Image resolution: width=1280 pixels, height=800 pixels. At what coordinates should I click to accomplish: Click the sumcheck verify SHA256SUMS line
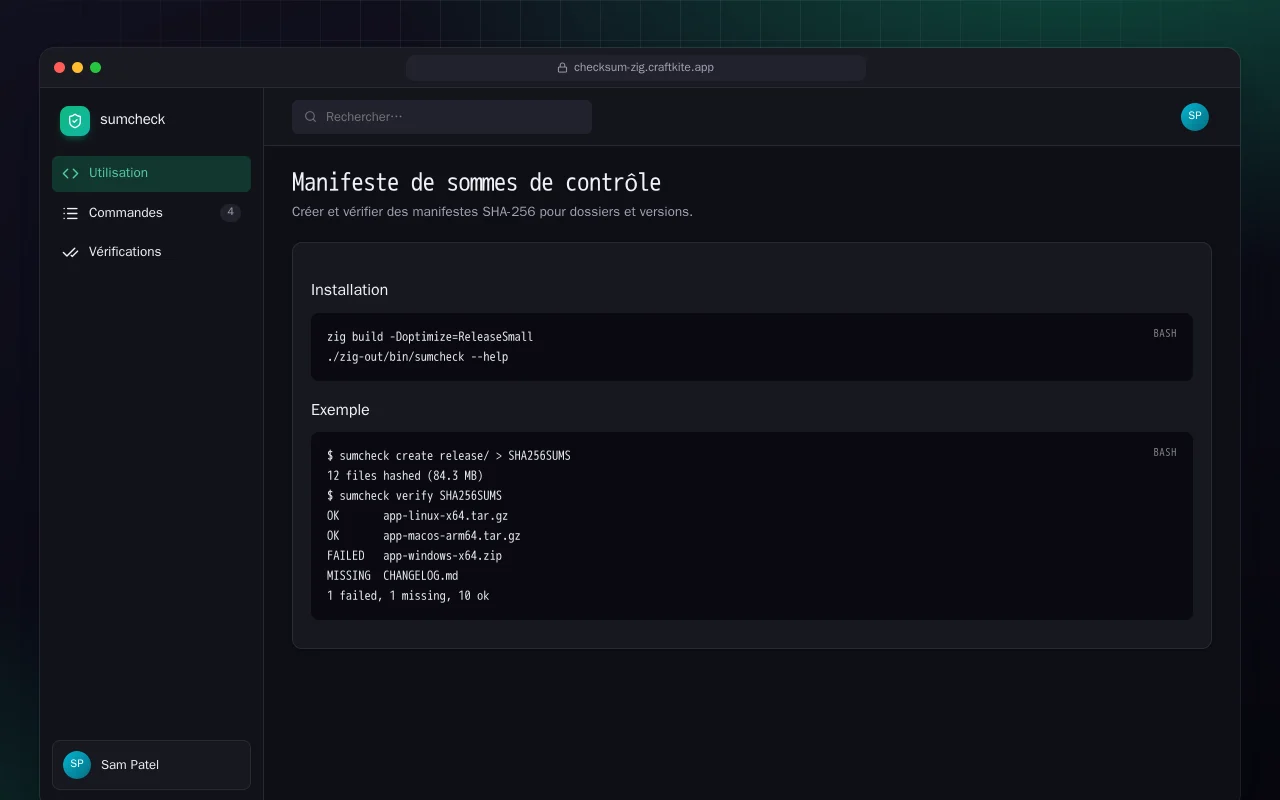coord(415,496)
